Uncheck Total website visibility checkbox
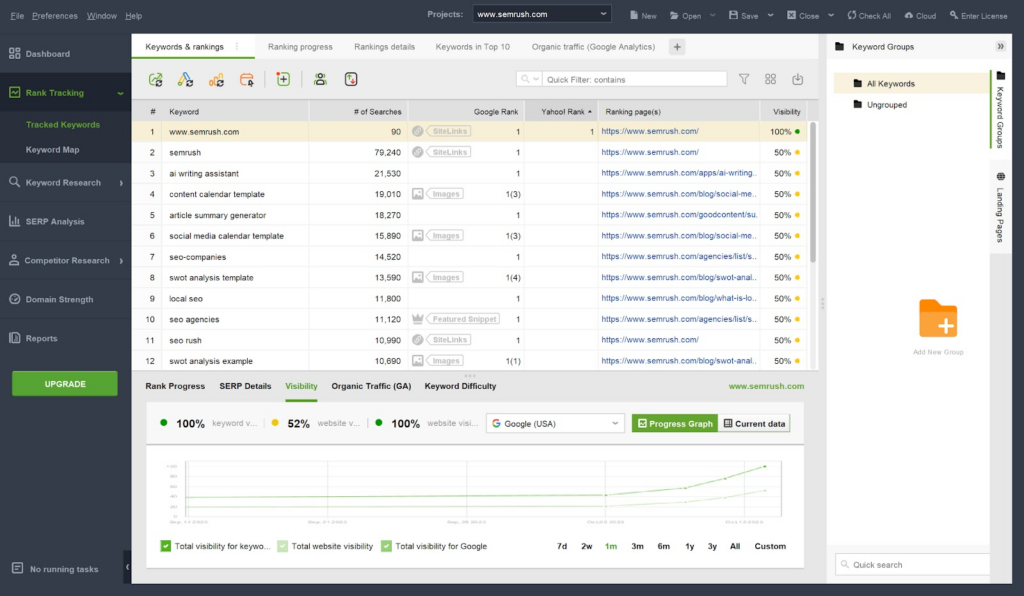 coord(283,546)
